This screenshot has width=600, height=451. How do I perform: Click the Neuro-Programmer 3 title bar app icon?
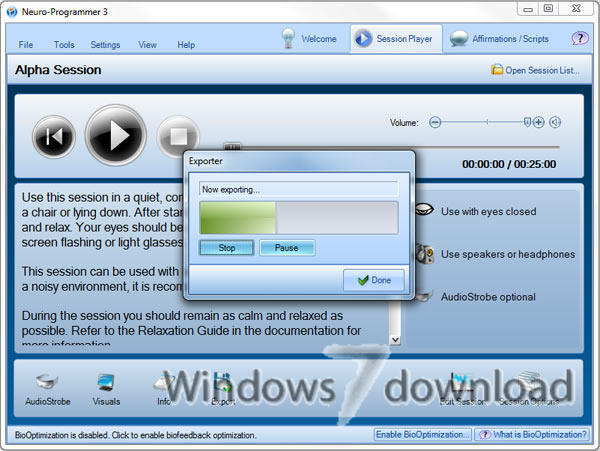[12, 12]
